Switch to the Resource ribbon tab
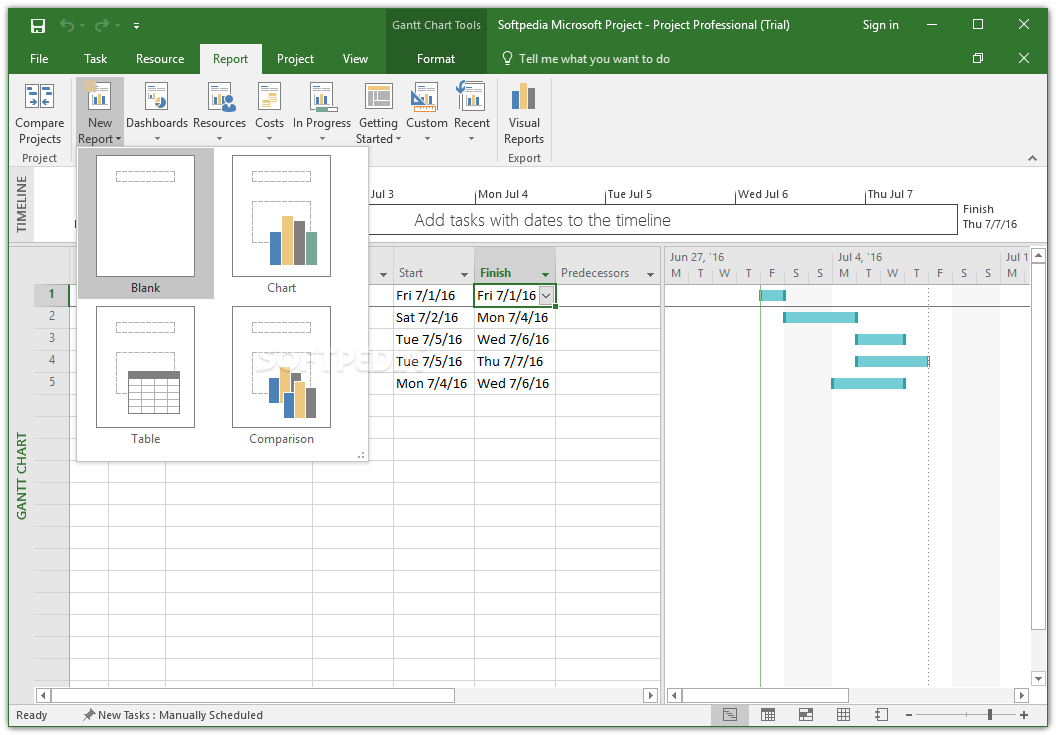Screen dimensions: 1056x735 point(160,59)
